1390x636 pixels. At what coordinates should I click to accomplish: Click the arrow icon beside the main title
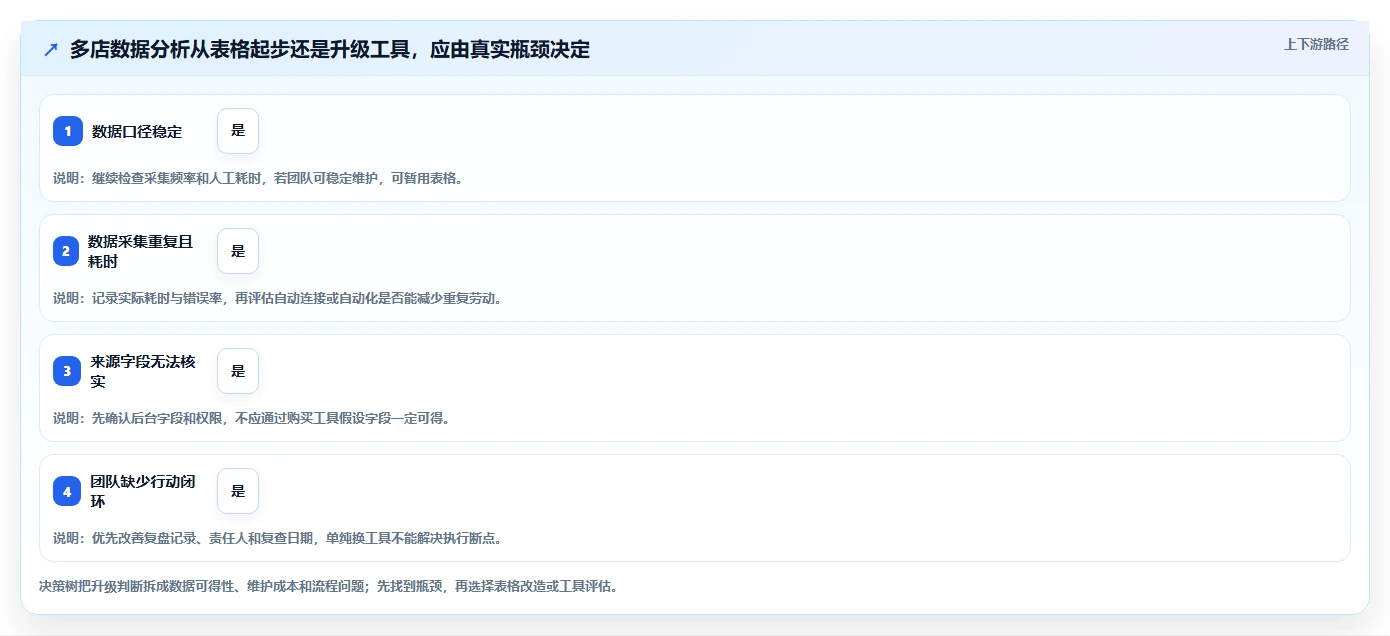pos(51,49)
